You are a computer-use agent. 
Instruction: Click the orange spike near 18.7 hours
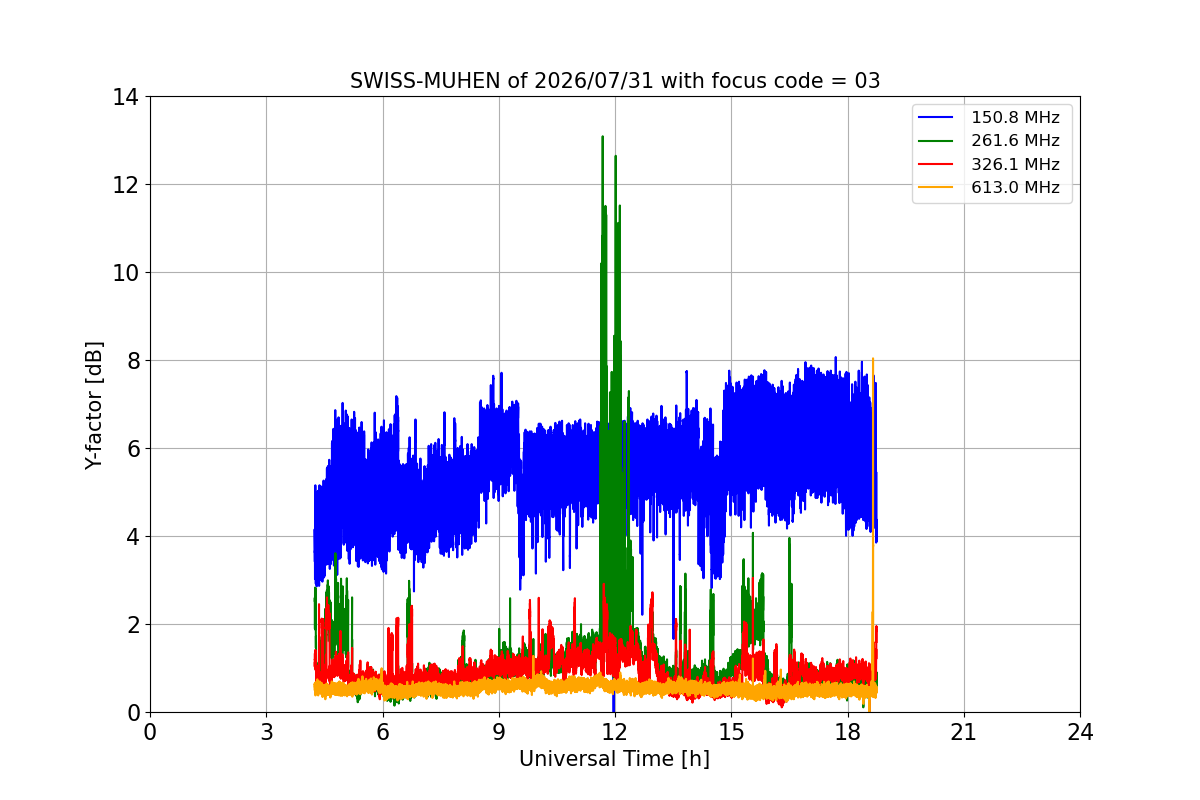[872, 360]
